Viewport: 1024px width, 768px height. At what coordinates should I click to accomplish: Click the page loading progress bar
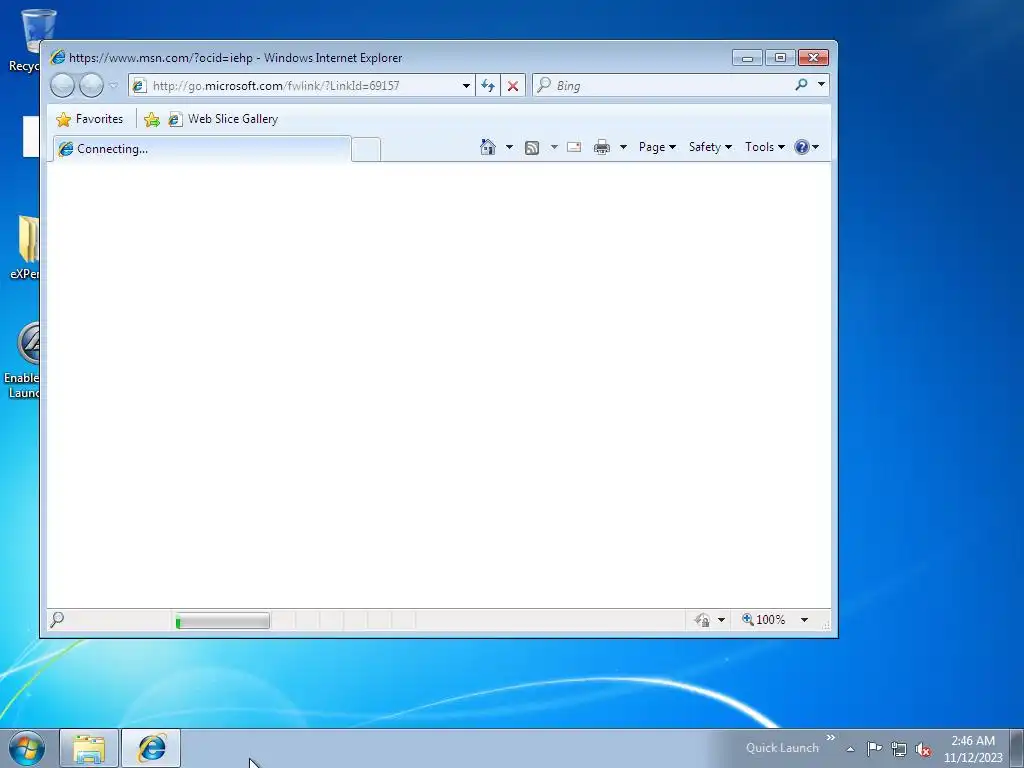pos(223,620)
